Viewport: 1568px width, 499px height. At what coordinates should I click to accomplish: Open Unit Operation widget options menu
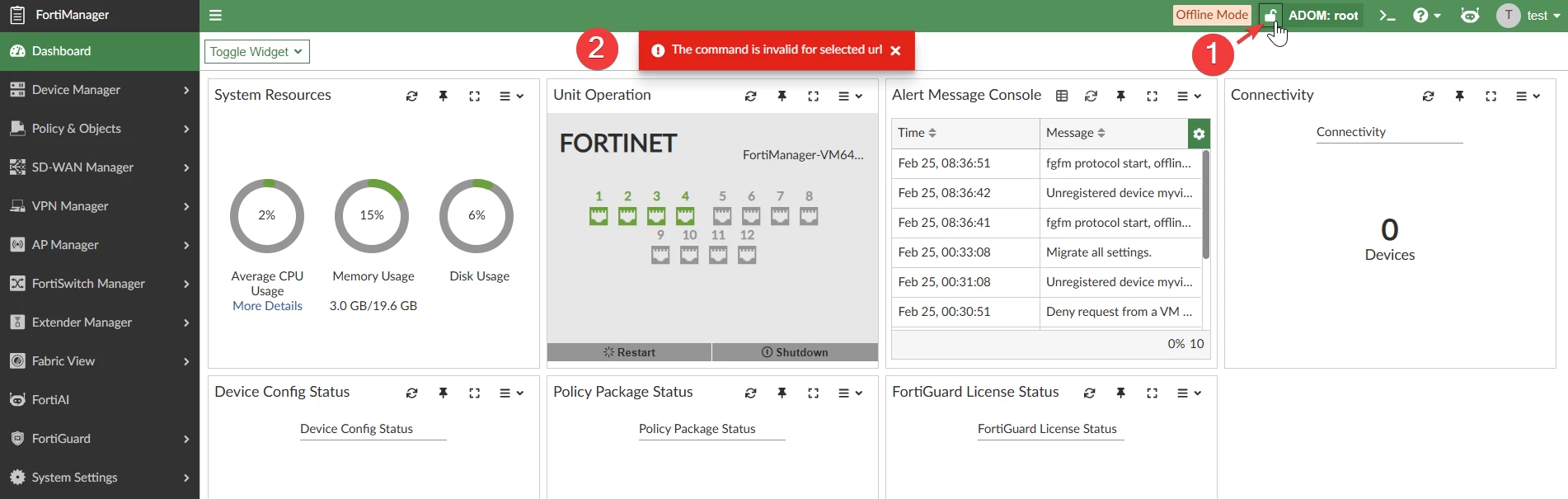850,97
